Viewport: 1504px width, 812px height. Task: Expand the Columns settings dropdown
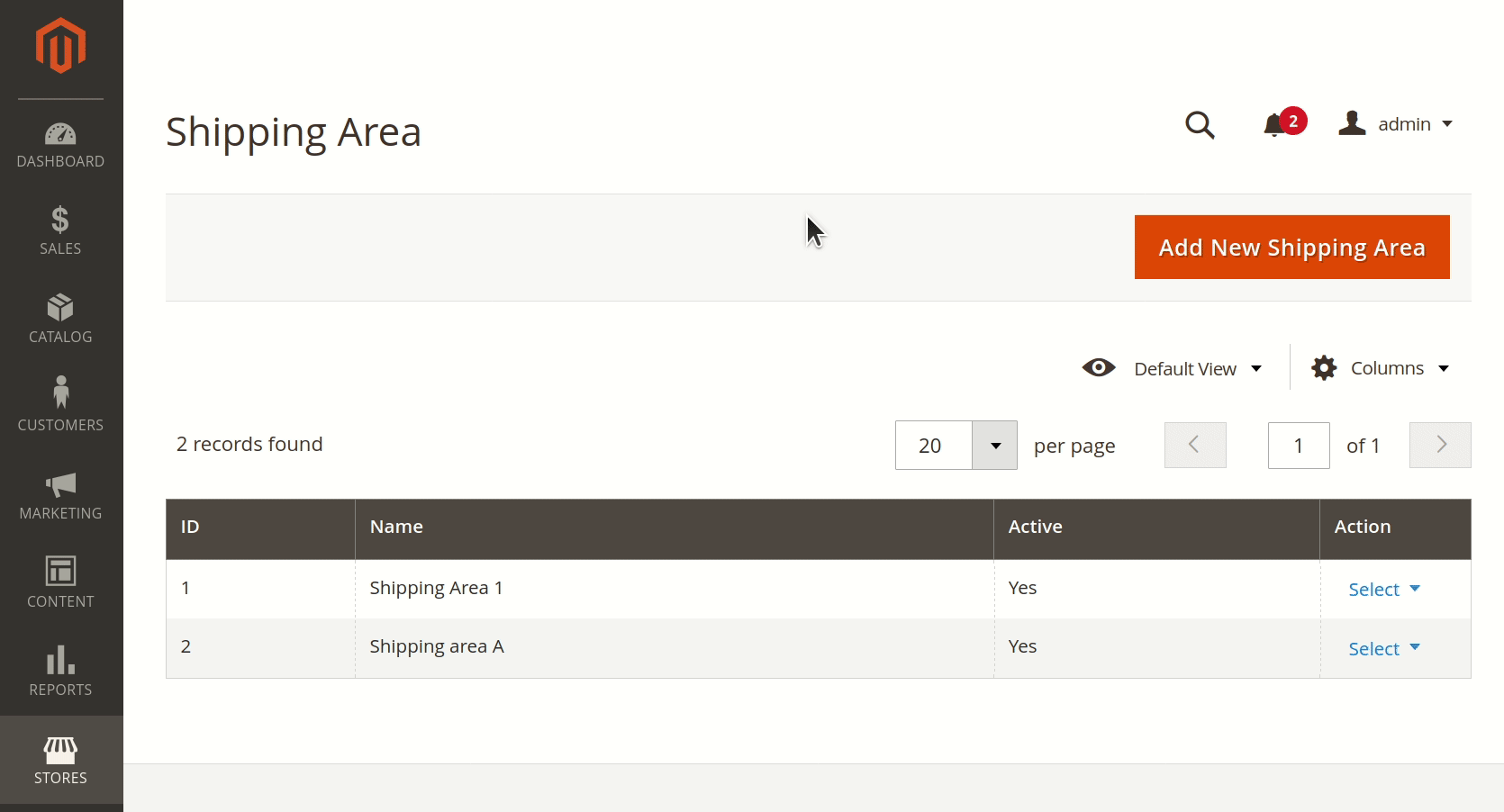pyautogui.click(x=1381, y=368)
